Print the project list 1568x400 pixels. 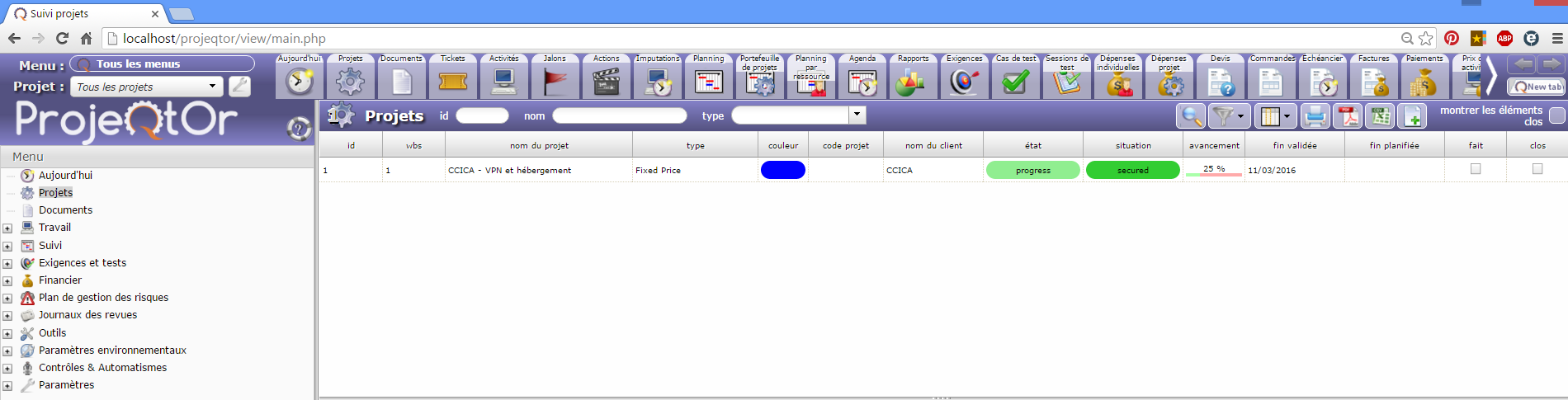pyautogui.click(x=1315, y=116)
